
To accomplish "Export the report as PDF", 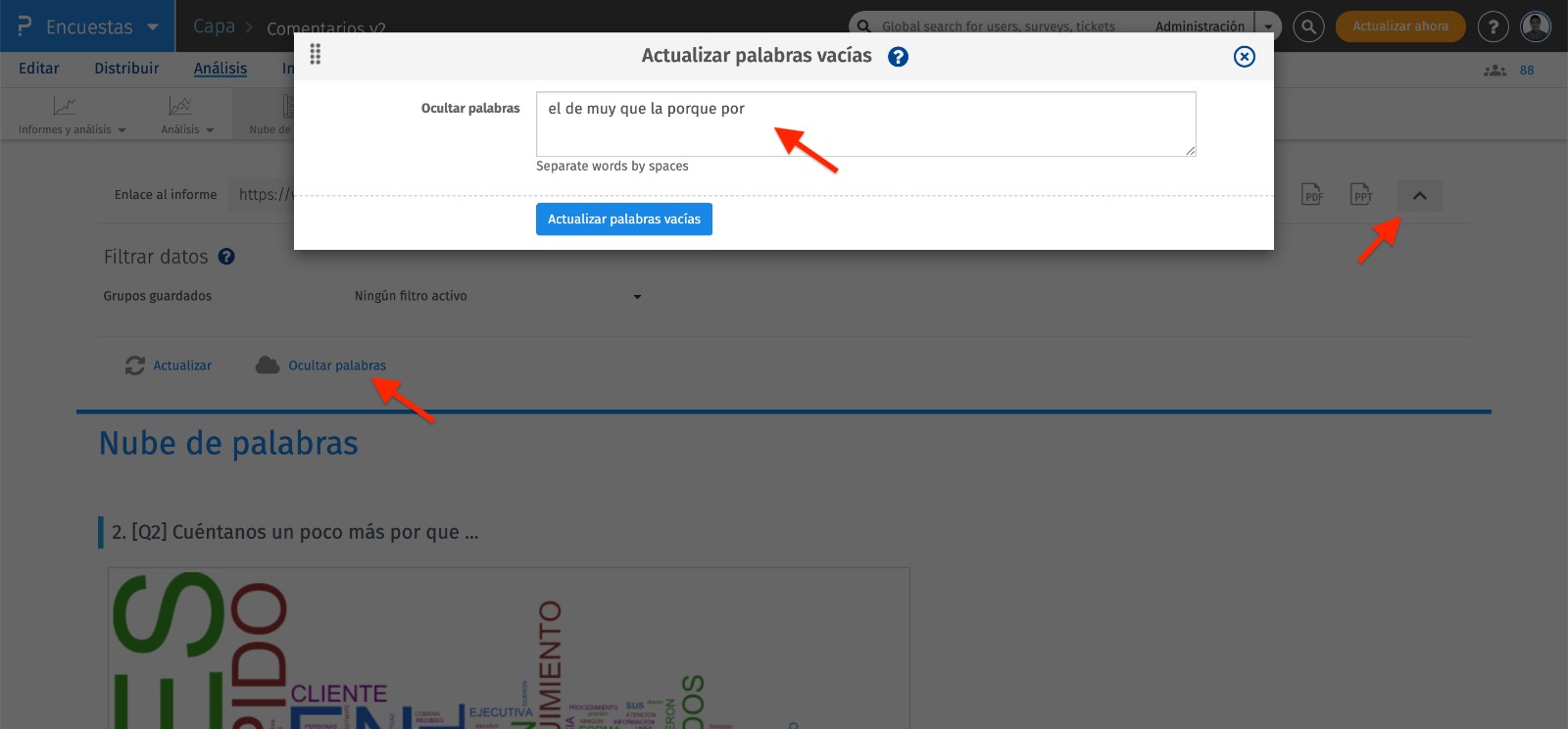I will [x=1312, y=194].
